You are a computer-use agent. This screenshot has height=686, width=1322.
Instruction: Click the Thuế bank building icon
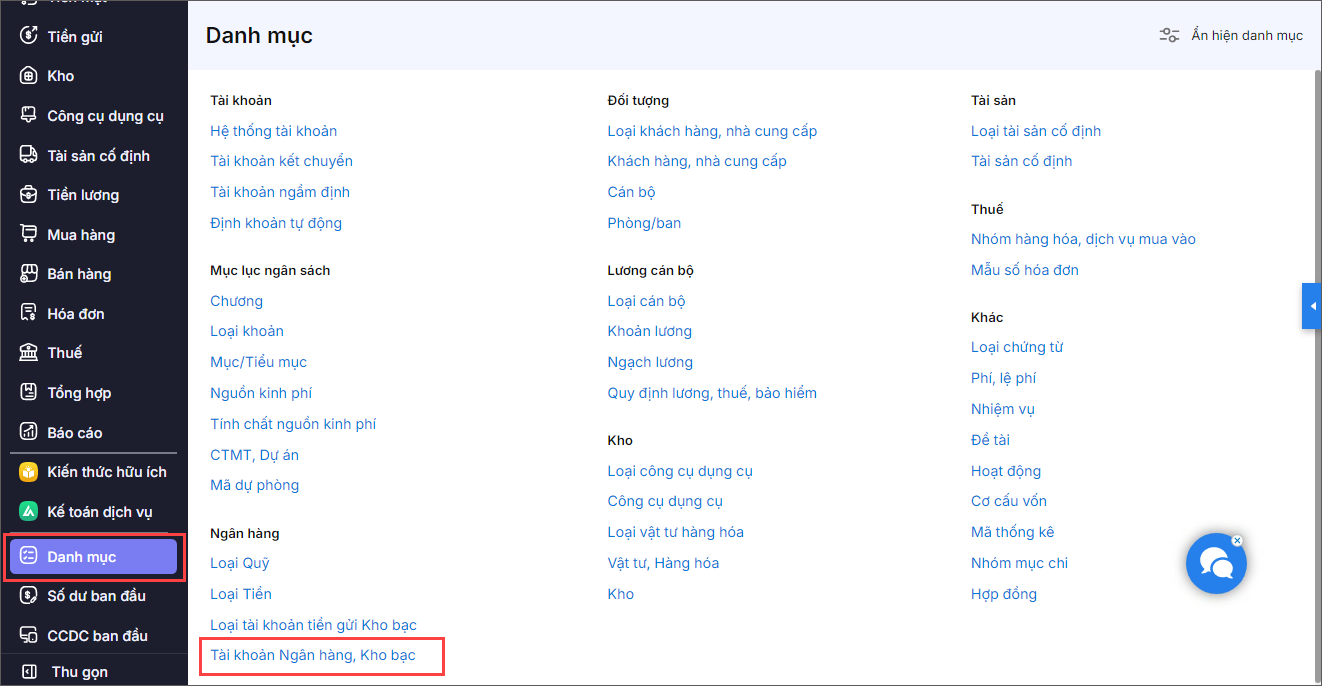coord(29,353)
